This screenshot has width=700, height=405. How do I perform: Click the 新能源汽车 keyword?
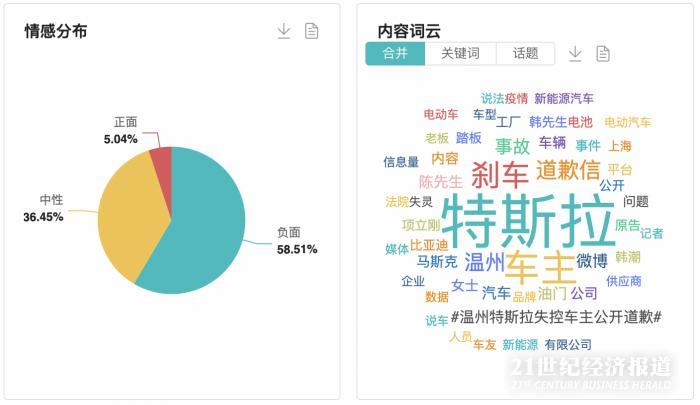point(564,99)
